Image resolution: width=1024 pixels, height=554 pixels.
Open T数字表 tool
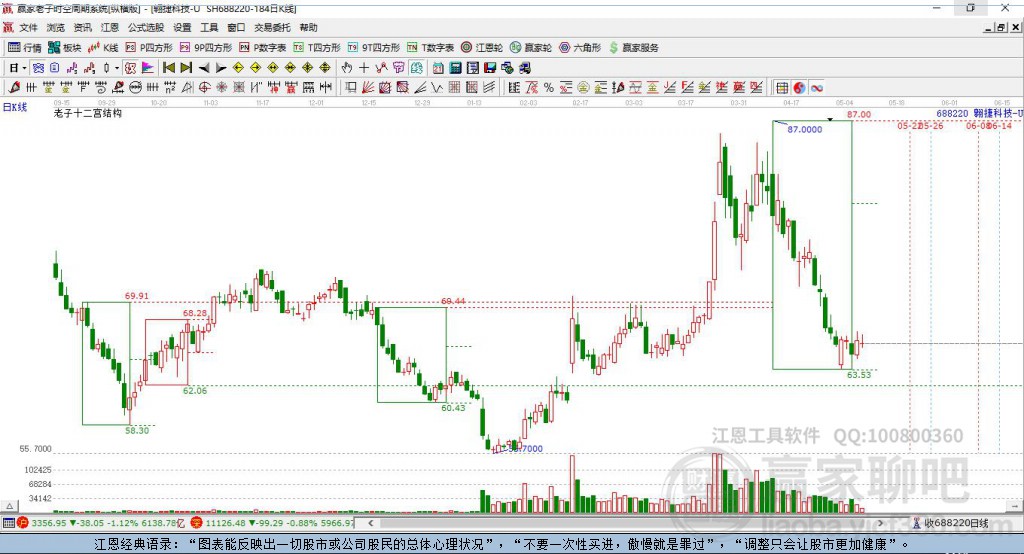coord(430,48)
